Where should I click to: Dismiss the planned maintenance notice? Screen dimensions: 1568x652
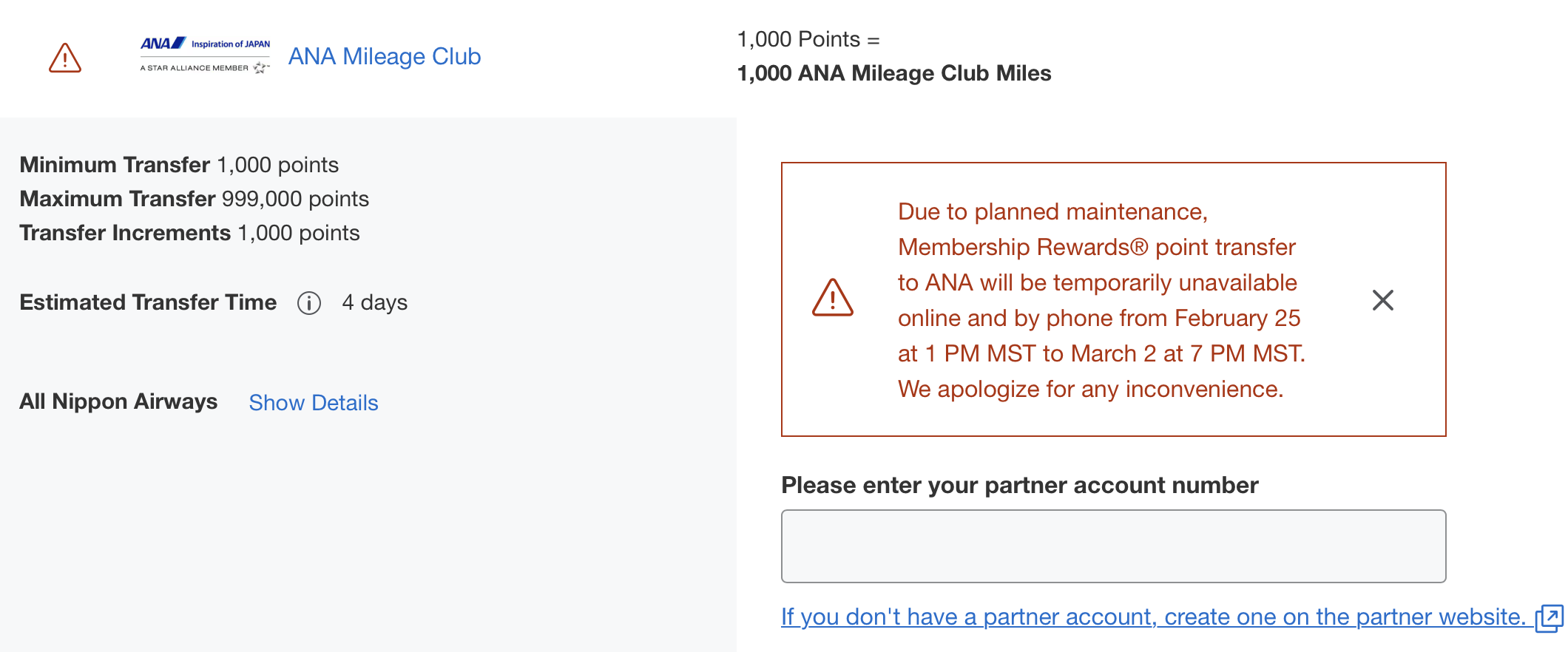[x=1382, y=300]
